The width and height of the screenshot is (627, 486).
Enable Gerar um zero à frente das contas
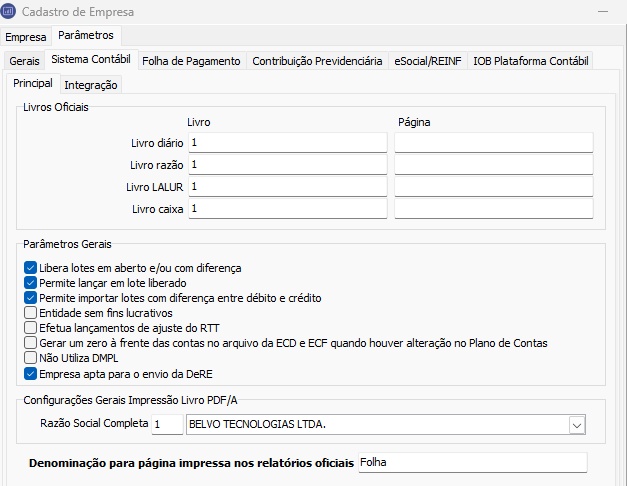30,343
